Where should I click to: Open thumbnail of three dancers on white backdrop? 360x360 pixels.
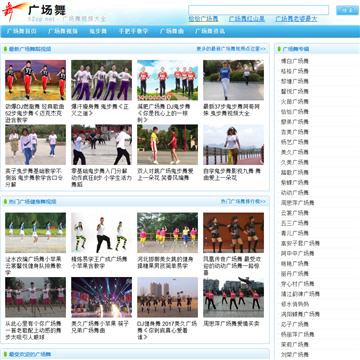point(101,233)
